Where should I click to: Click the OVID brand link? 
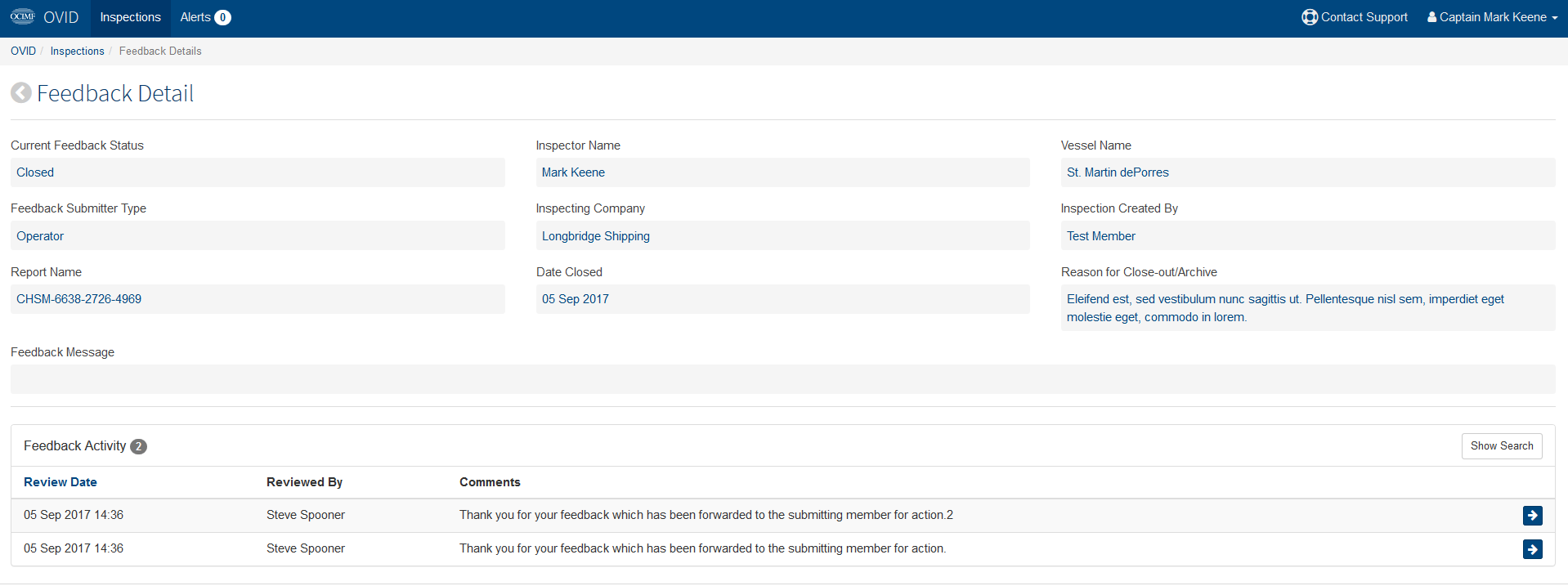click(61, 17)
